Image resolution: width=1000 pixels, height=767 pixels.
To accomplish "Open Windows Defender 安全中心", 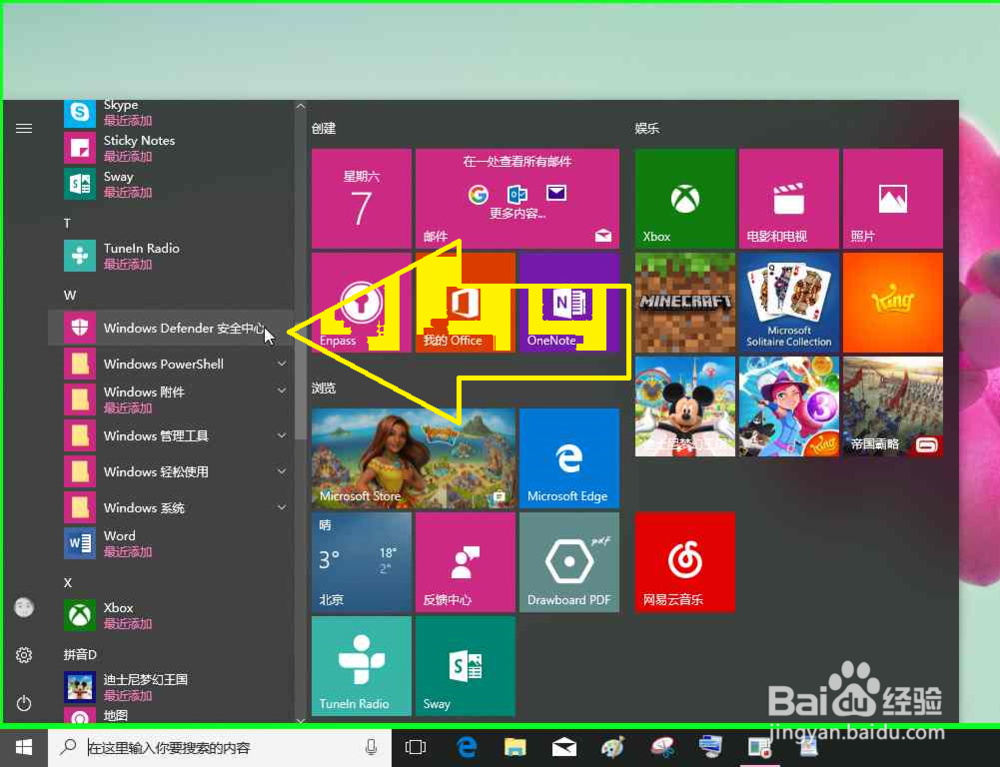I will (171, 328).
